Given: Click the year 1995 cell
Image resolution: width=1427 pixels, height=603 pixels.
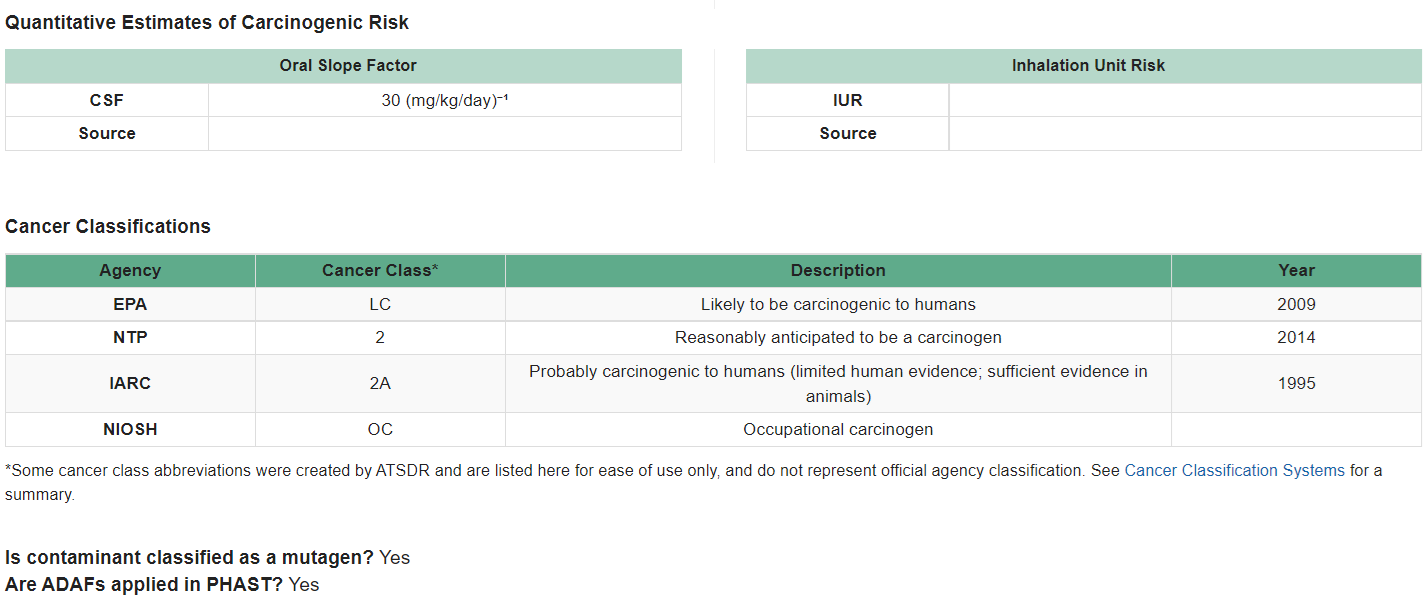Looking at the screenshot, I should click(1296, 383).
